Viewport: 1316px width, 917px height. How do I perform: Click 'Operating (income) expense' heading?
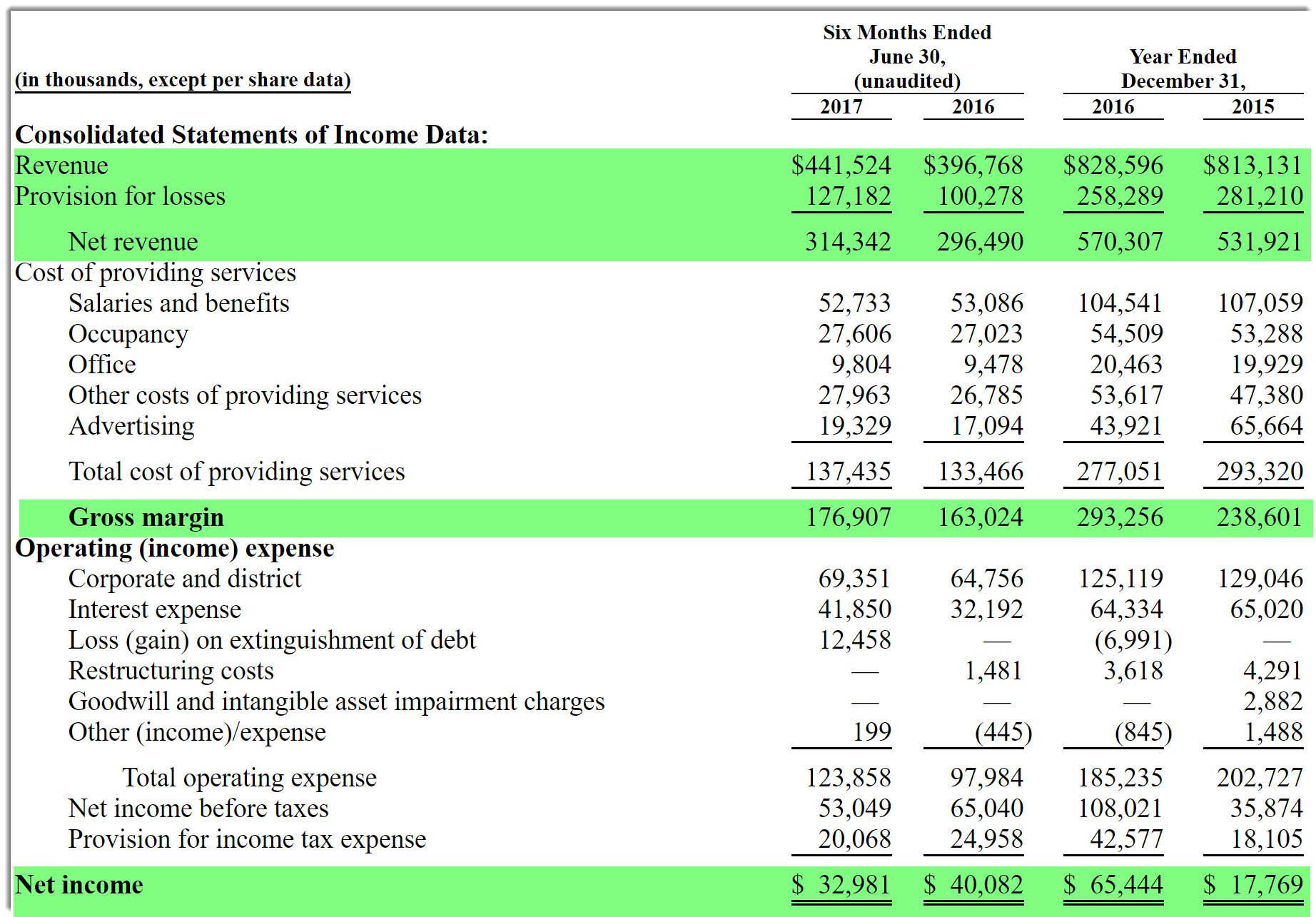point(175,548)
